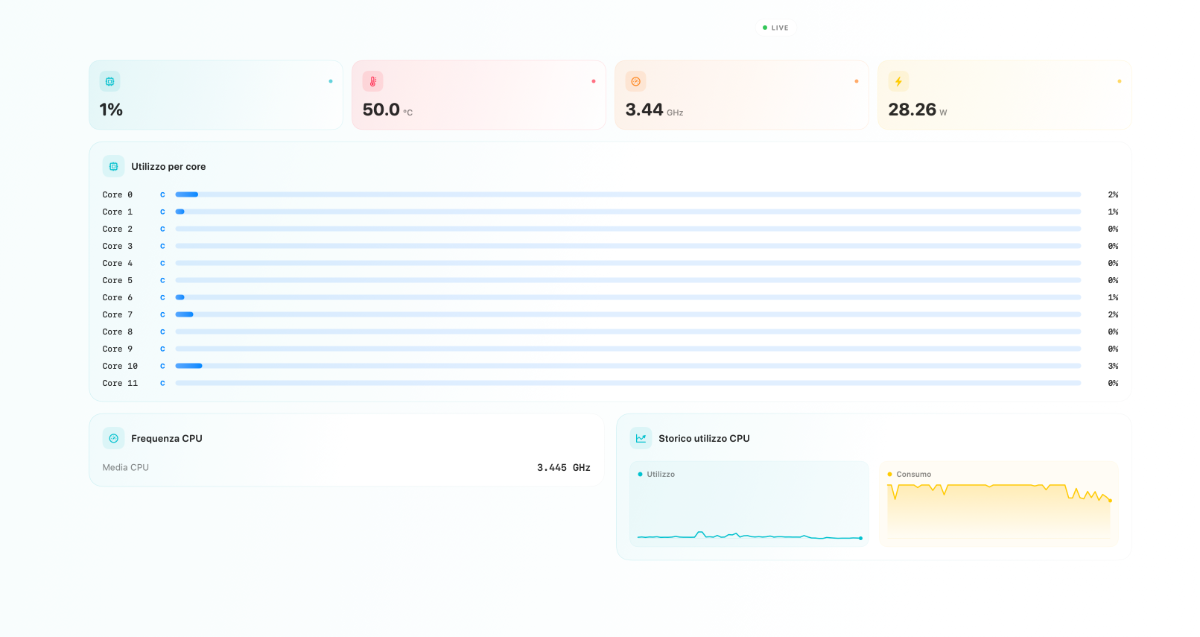The image size is (1200, 637).
Task: Click the Core 5 row label
Action: click(x=117, y=280)
